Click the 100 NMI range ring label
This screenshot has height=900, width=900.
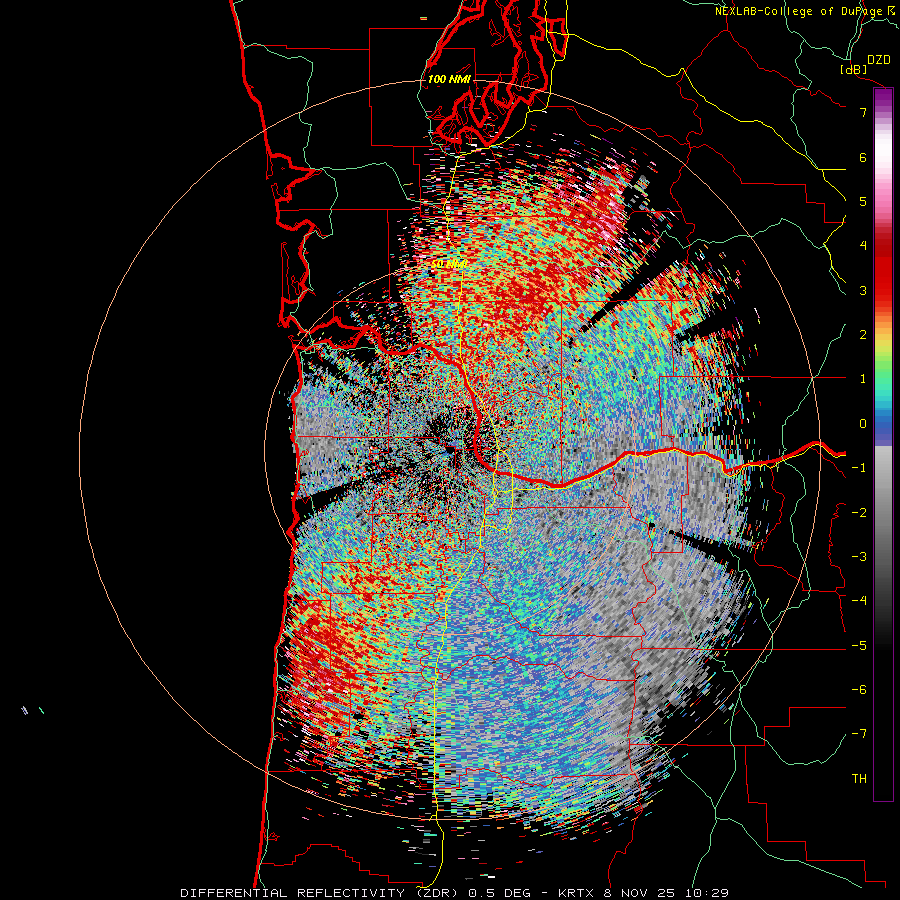(449, 79)
